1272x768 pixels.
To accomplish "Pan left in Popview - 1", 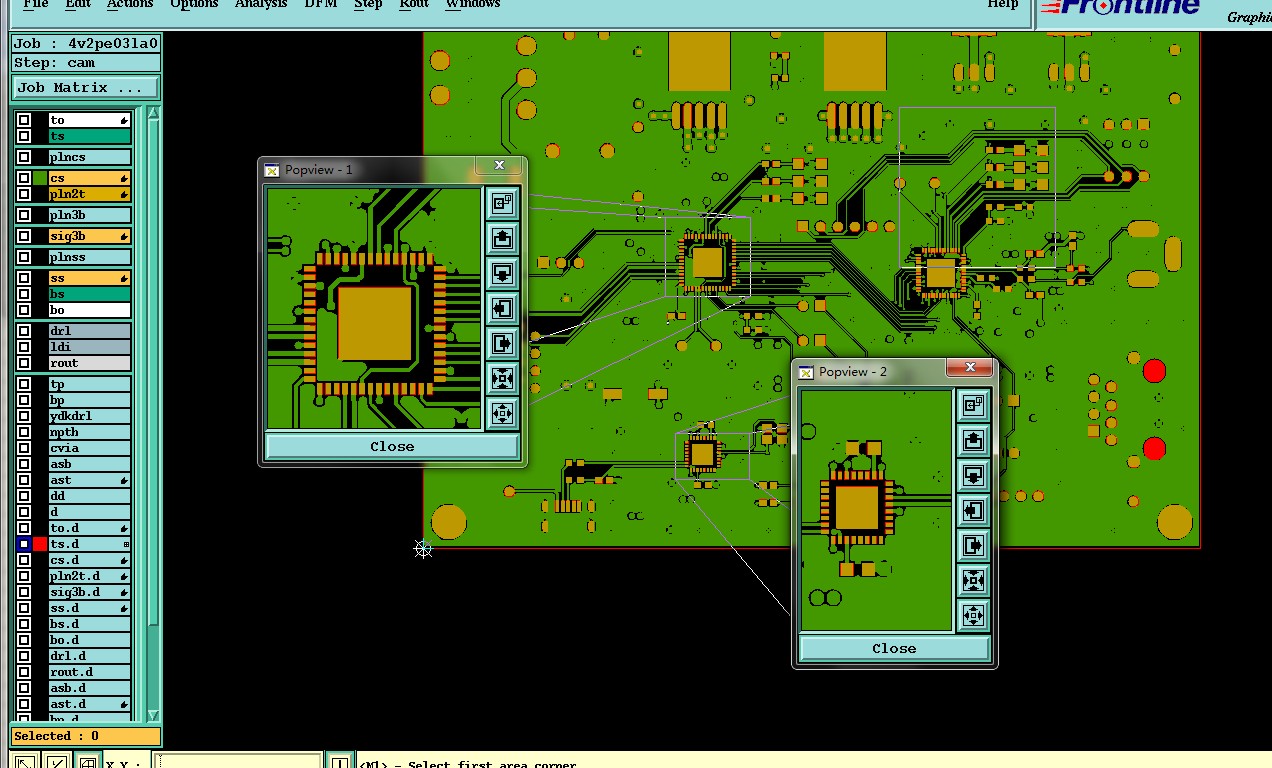I will point(502,308).
